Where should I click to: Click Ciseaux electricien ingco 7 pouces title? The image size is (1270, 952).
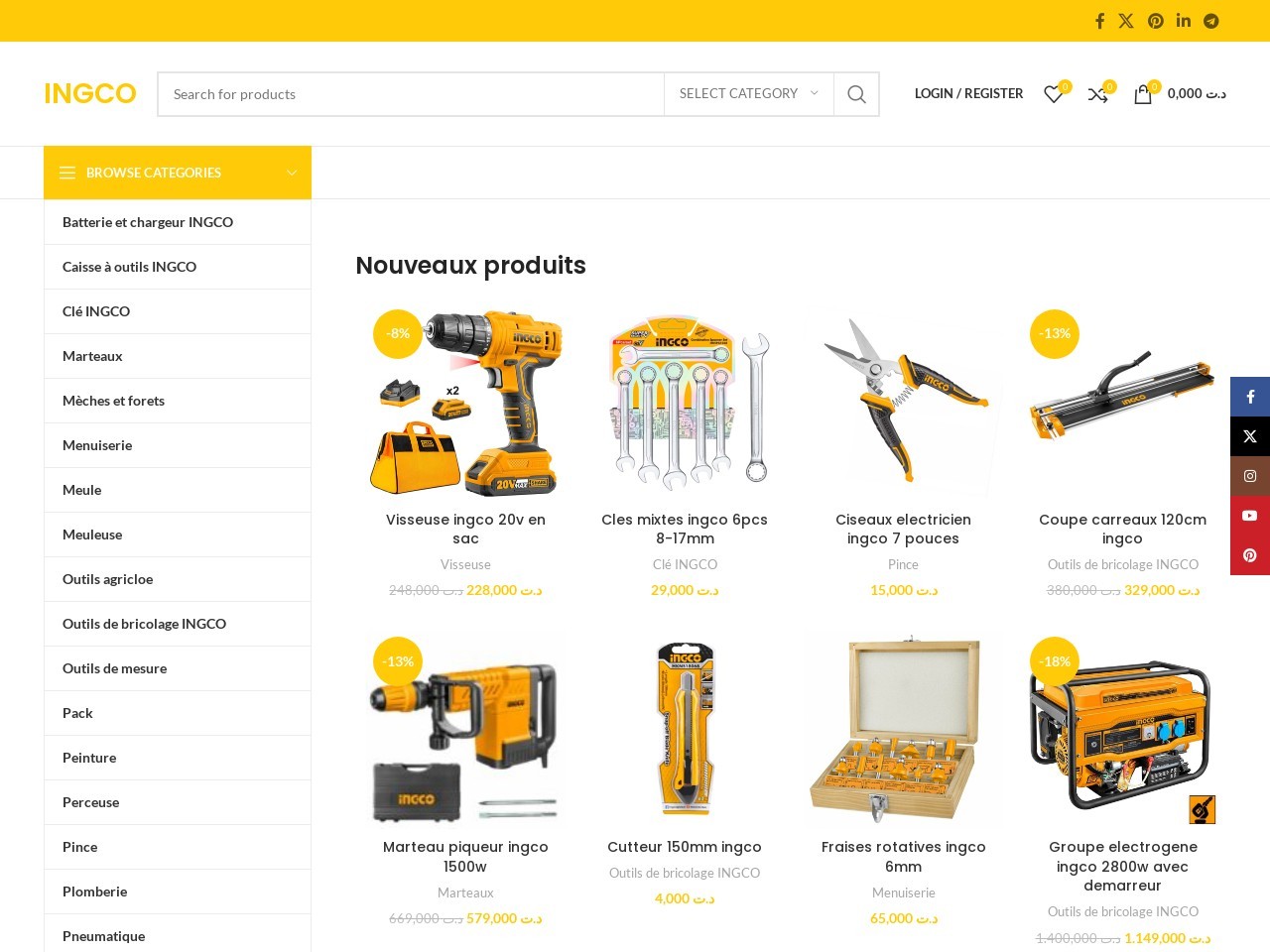(x=904, y=529)
